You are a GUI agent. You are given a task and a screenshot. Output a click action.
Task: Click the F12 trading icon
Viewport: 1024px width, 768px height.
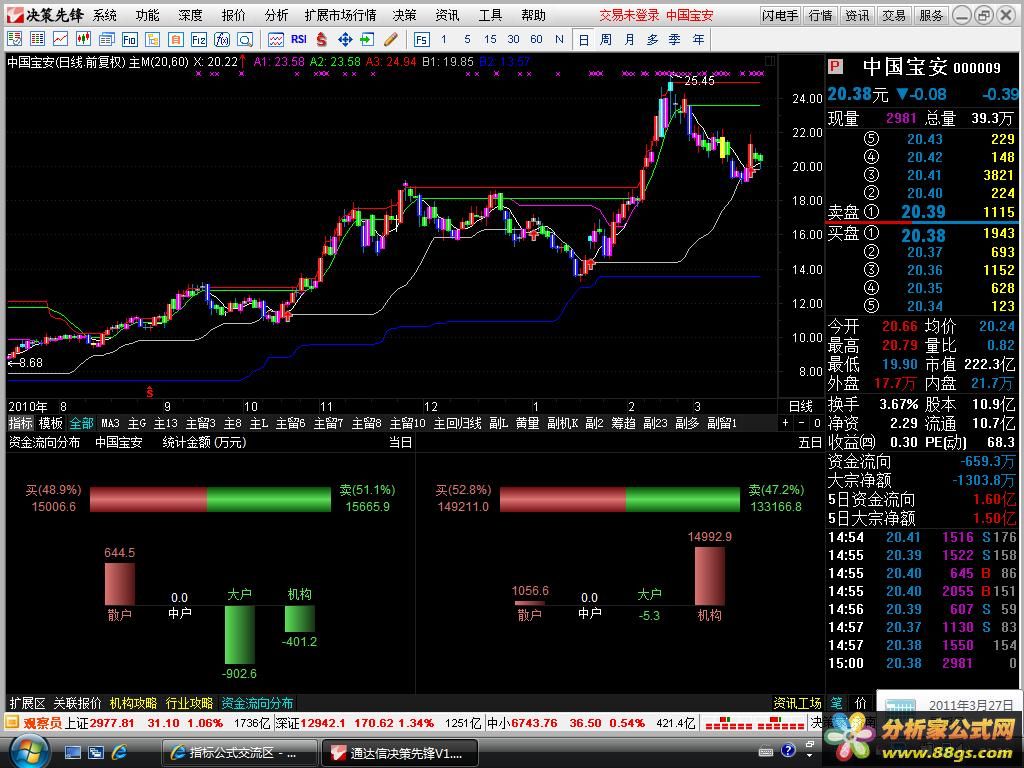pos(199,40)
